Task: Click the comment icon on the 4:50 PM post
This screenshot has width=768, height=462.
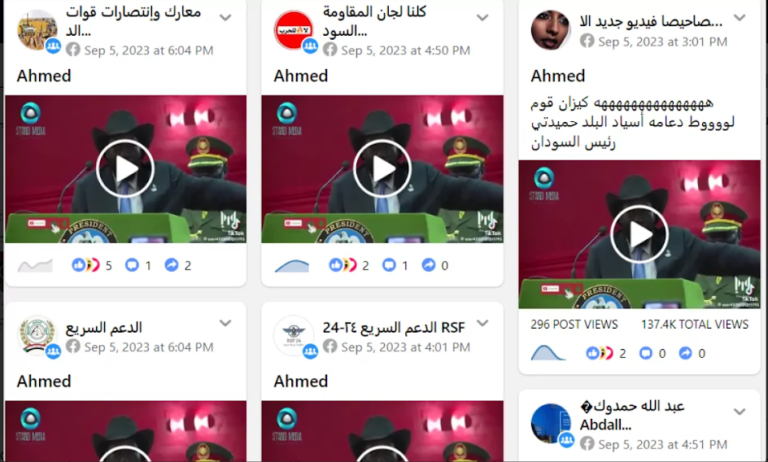Action: pos(389,265)
